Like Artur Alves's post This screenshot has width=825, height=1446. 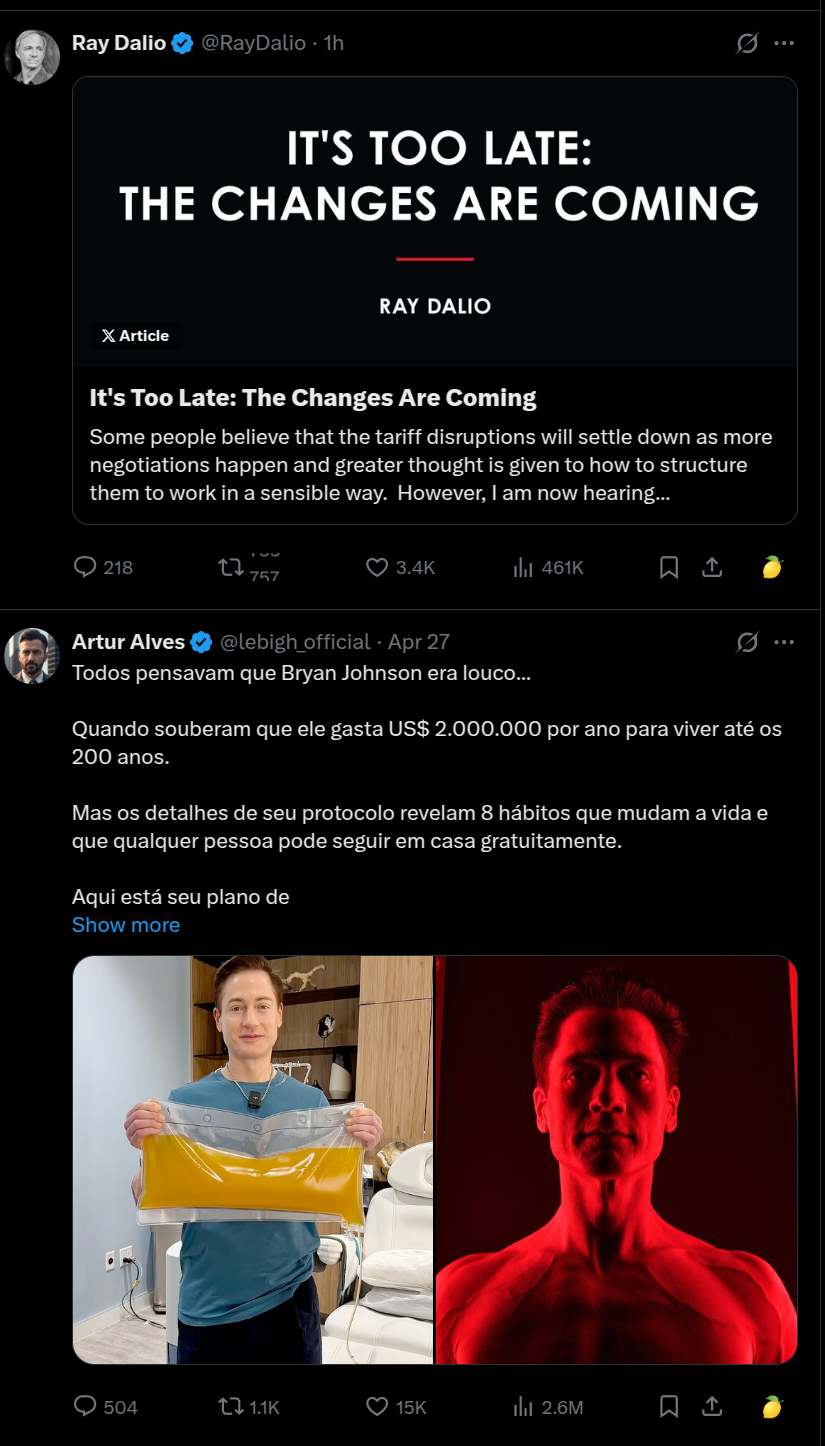pyautogui.click(x=377, y=1407)
